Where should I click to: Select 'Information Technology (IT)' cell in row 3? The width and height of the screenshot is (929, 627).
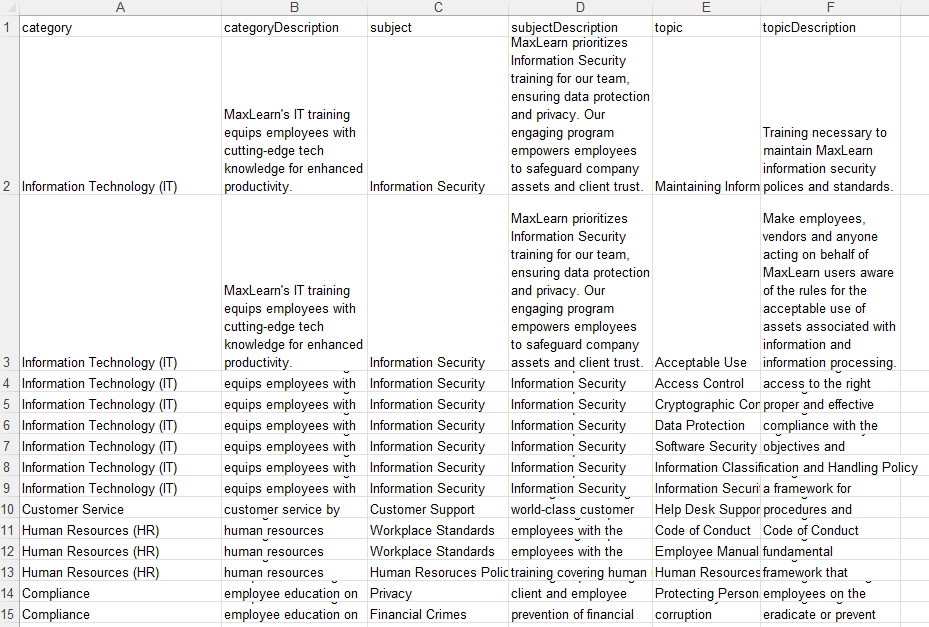(120, 283)
